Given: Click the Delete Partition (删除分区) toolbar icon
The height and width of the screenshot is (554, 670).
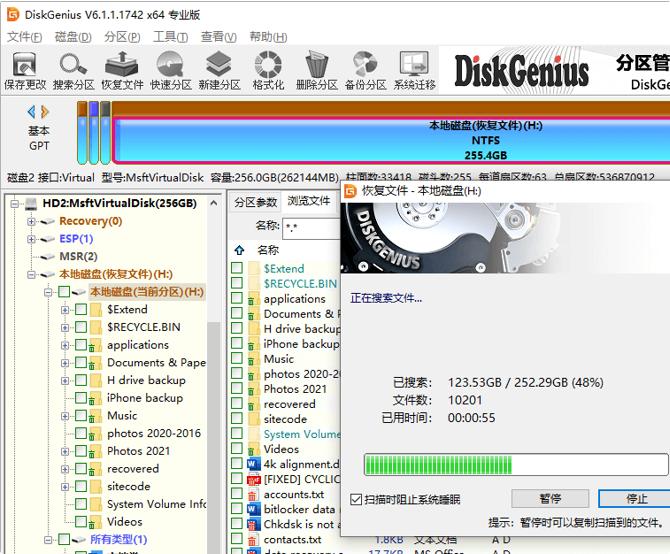Looking at the screenshot, I should click(x=317, y=70).
